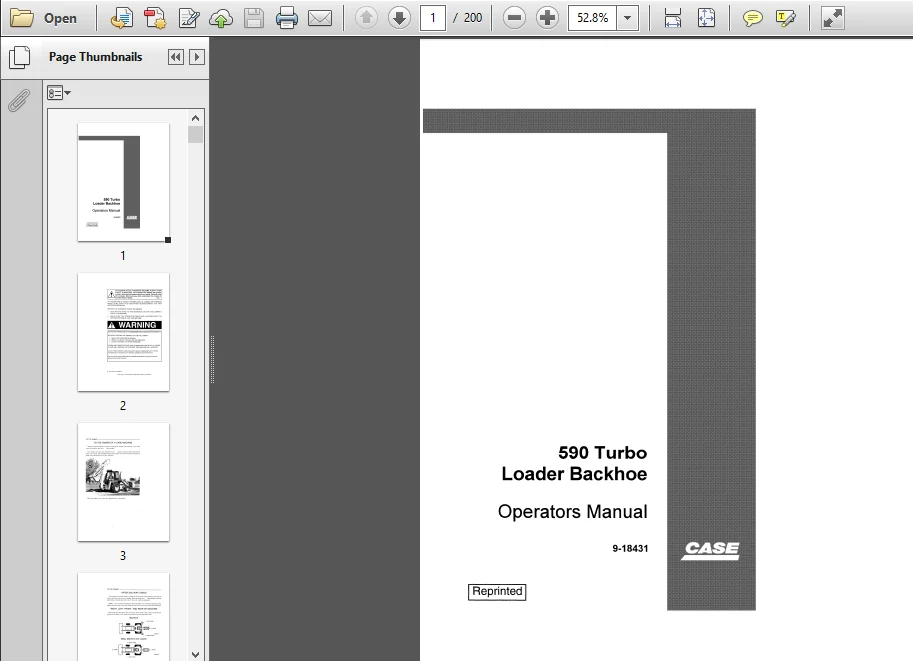
Task: Click the 'Operators Manual' text
Action: coord(572,511)
